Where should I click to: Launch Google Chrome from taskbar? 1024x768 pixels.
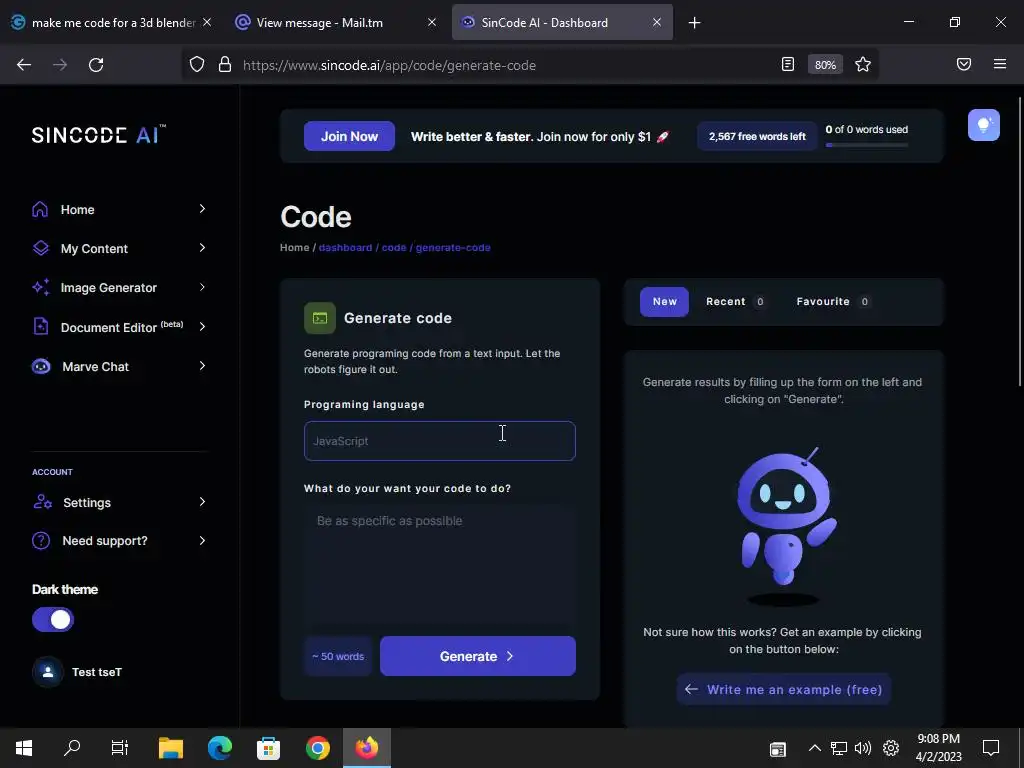pos(317,748)
